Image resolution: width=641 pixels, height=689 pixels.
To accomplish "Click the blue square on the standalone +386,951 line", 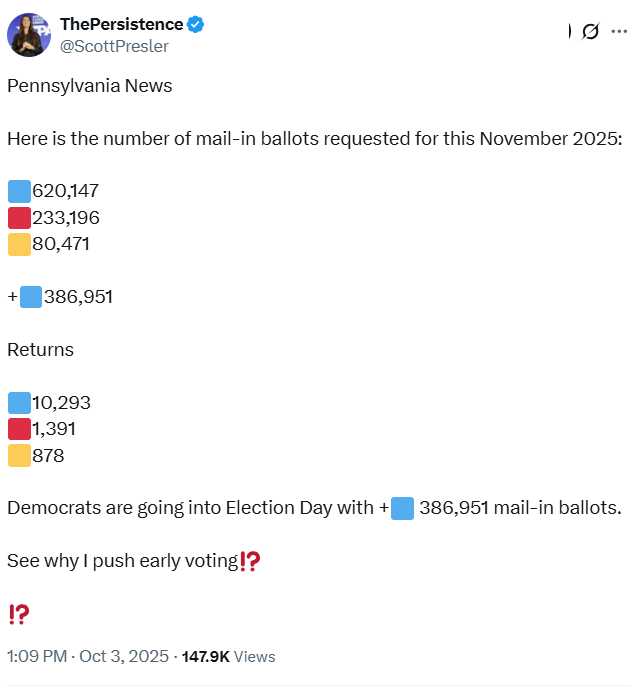I will point(31,297).
